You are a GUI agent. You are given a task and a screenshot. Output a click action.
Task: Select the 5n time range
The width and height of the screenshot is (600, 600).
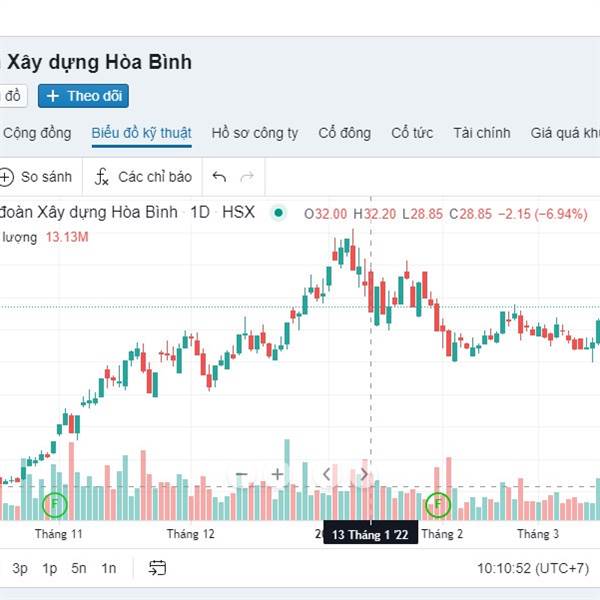[79, 568]
